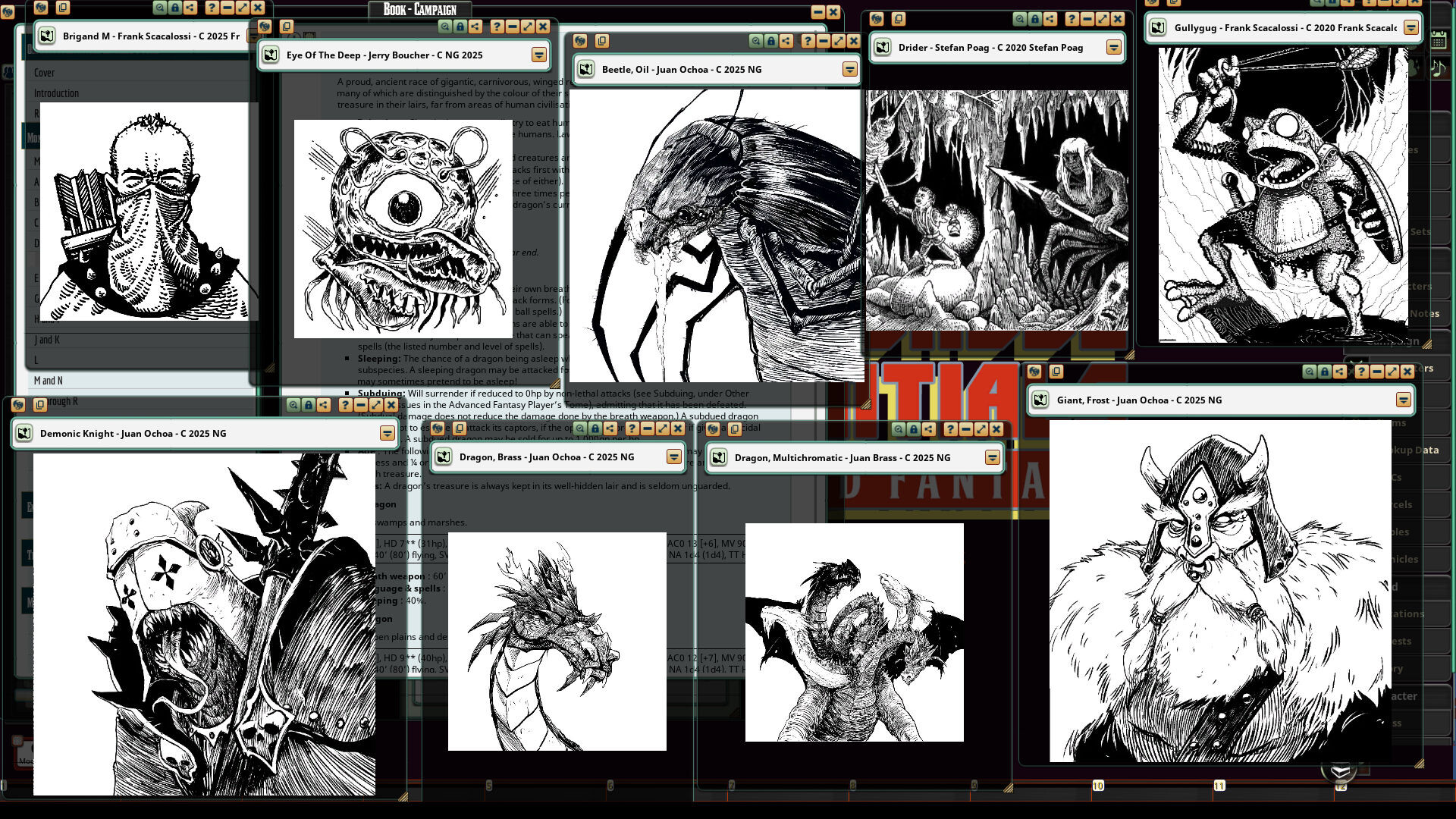Share the Giant, Frost image
This screenshot has height=819, width=1456.
(x=1339, y=372)
